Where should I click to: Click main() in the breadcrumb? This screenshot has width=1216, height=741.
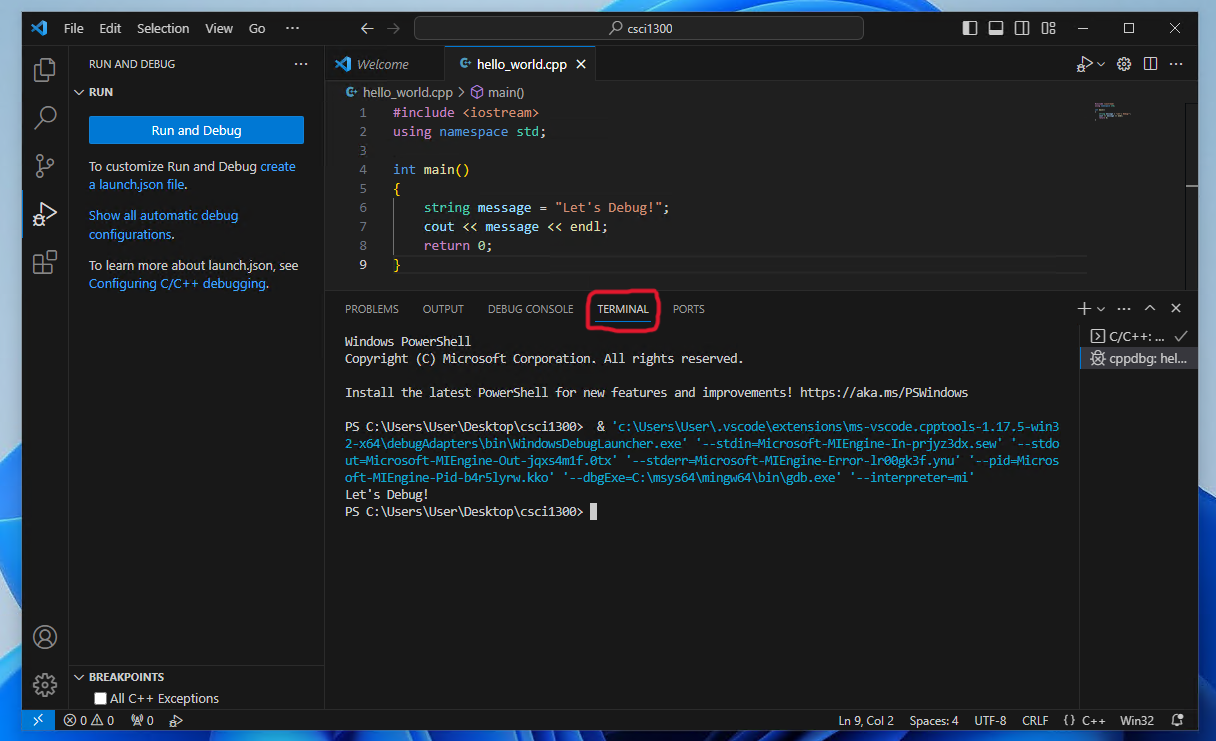pyautogui.click(x=497, y=92)
